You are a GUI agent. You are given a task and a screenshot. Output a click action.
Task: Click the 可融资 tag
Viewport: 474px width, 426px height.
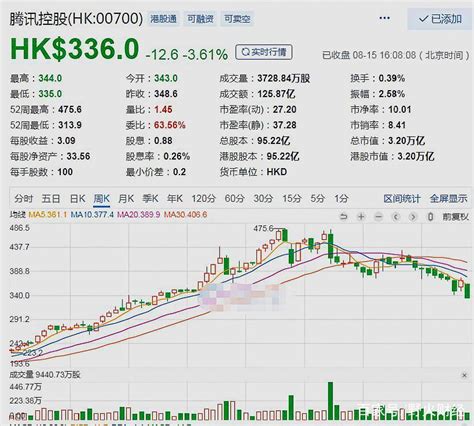click(200, 19)
